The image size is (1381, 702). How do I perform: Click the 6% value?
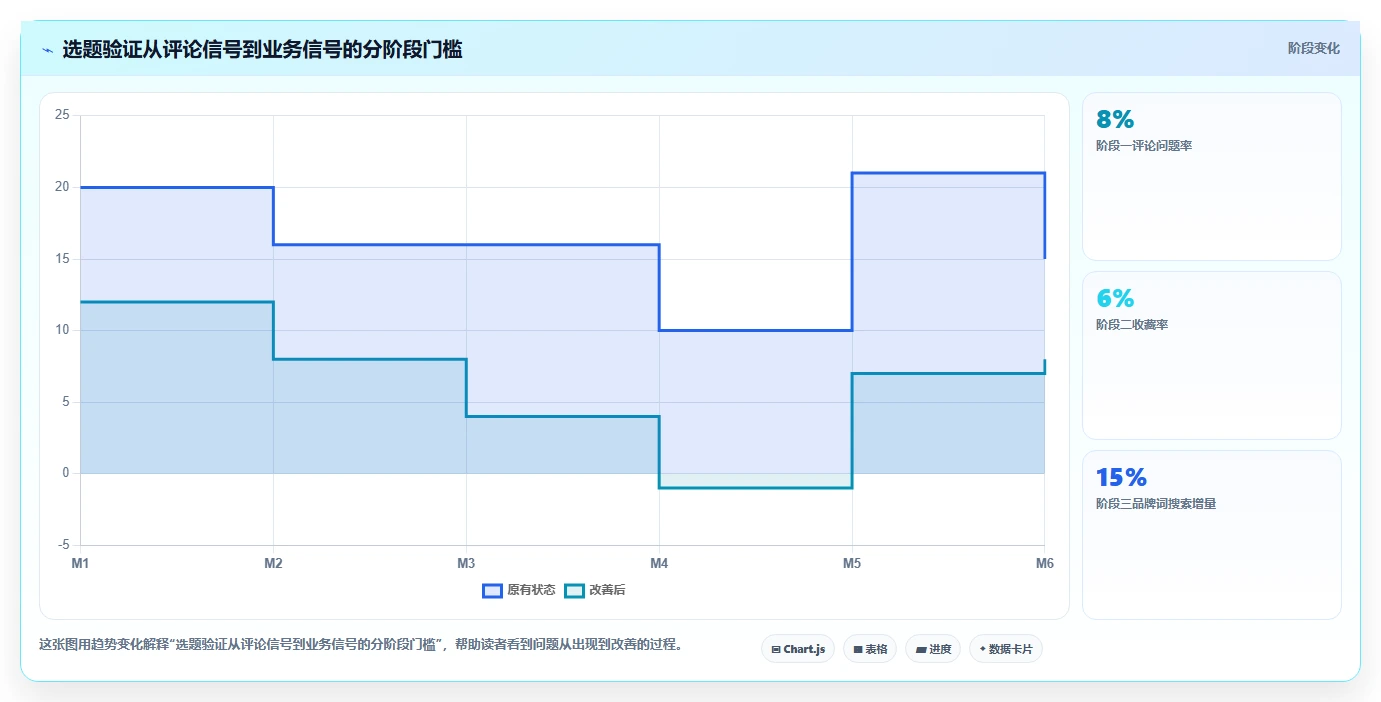coord(1115,299)
